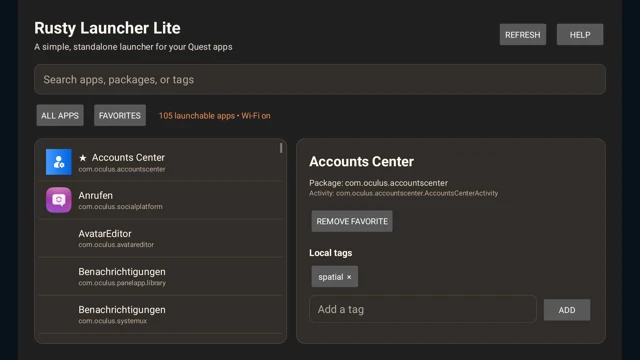Viewport: 640px width, 360px height.
Task: Click the Accounts Center list entry name
Action: click(x=128, y=158)
